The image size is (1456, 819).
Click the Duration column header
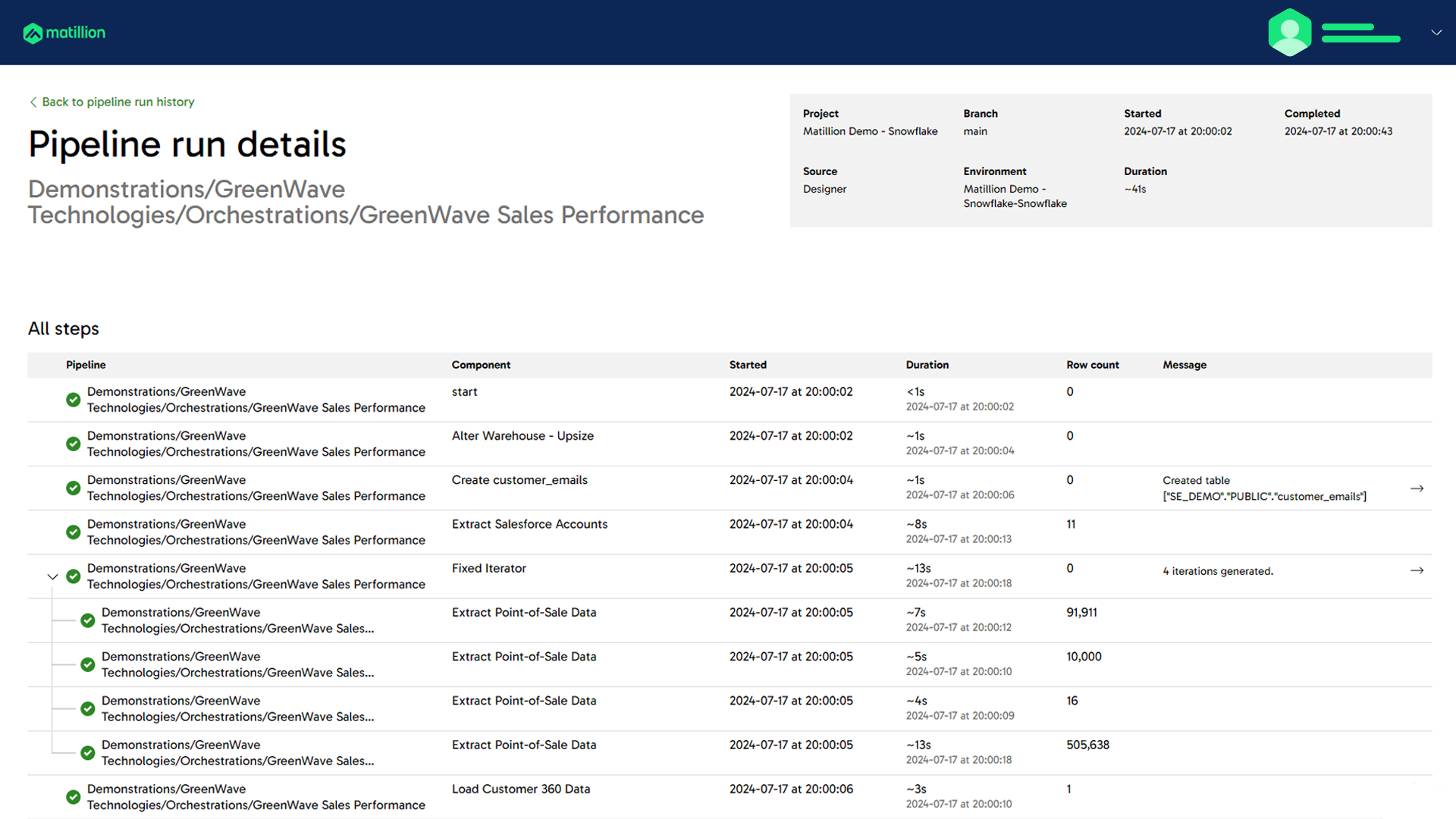coord(927,365)
